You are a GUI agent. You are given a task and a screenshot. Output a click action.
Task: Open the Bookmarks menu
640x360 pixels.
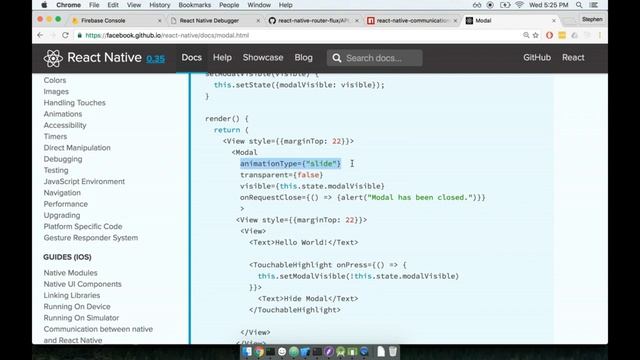(x=194, y=5)
